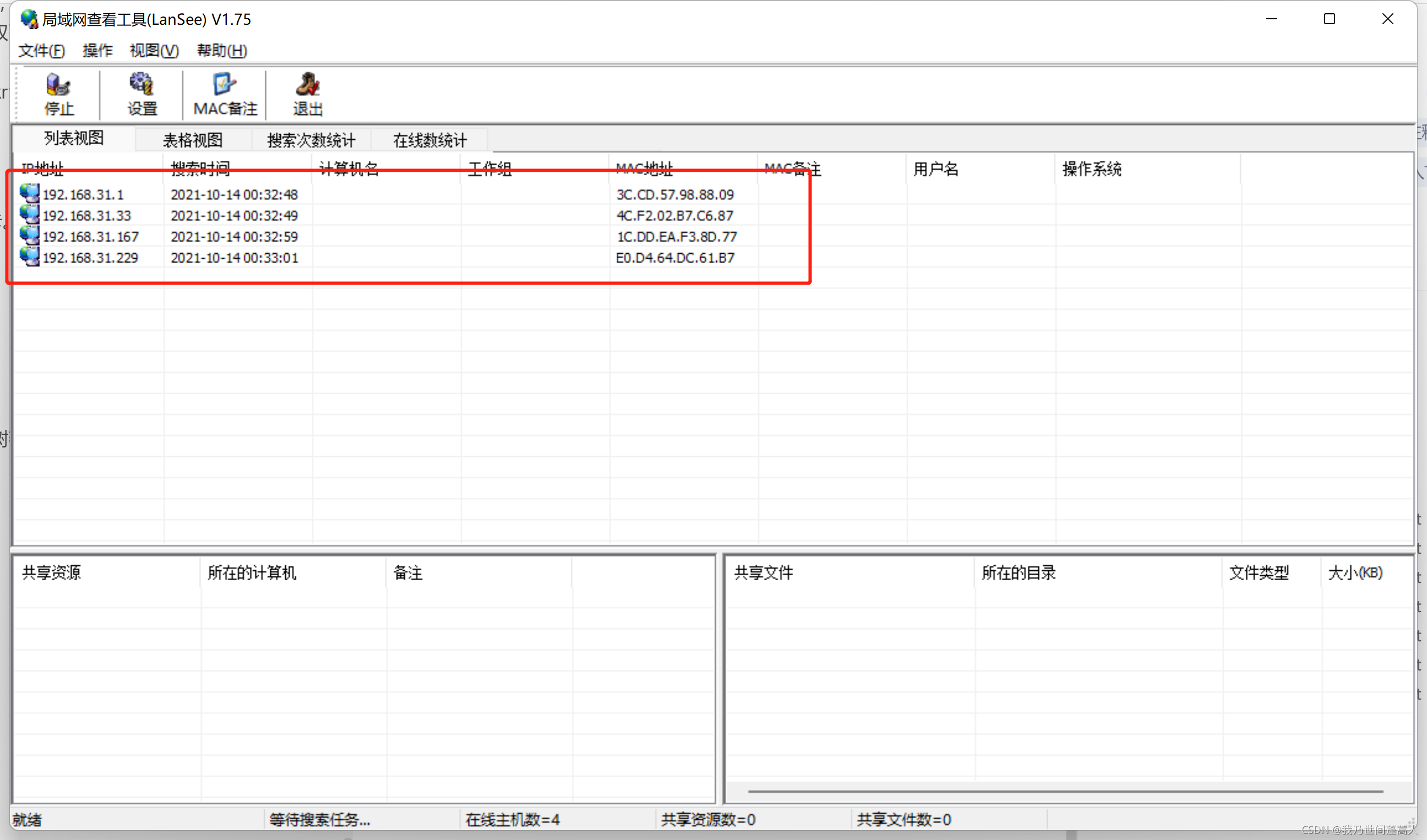Image resolution: width=1427 pixels, height=840 pixels.
Task: Open the 操作 menu
Action: pos(97,51)
